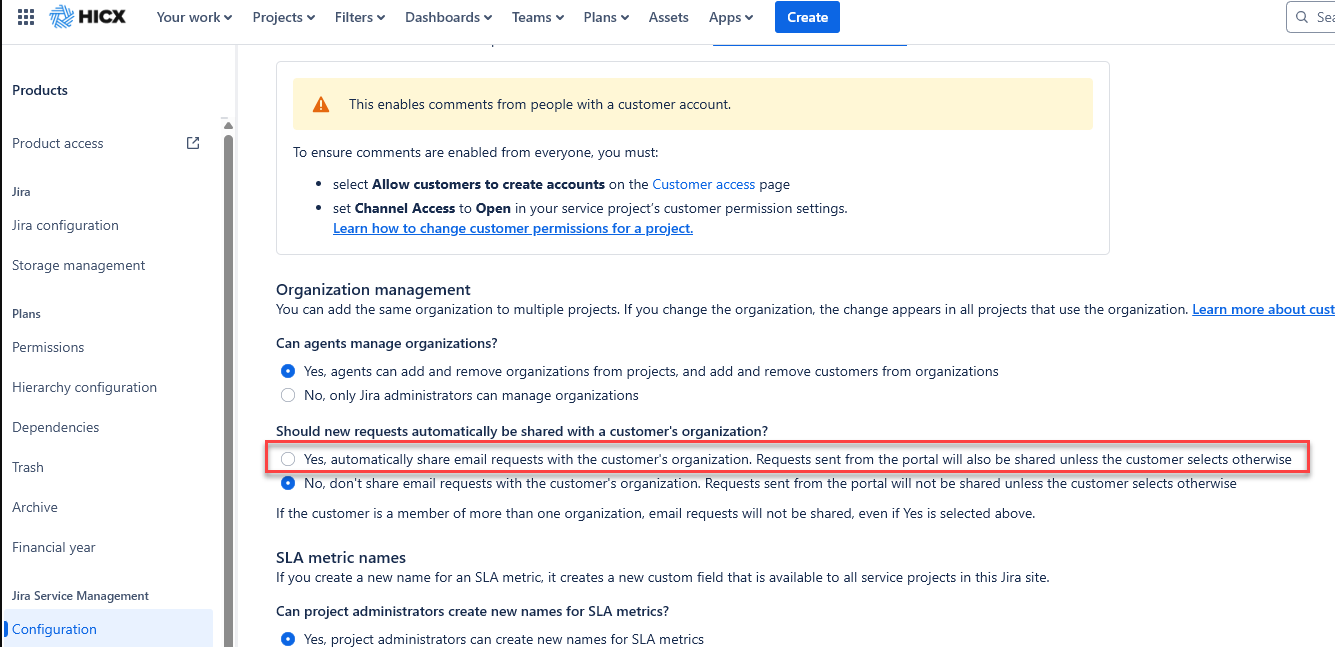
Task: Open the Filters dropdown menu
Action: point(360,17)
